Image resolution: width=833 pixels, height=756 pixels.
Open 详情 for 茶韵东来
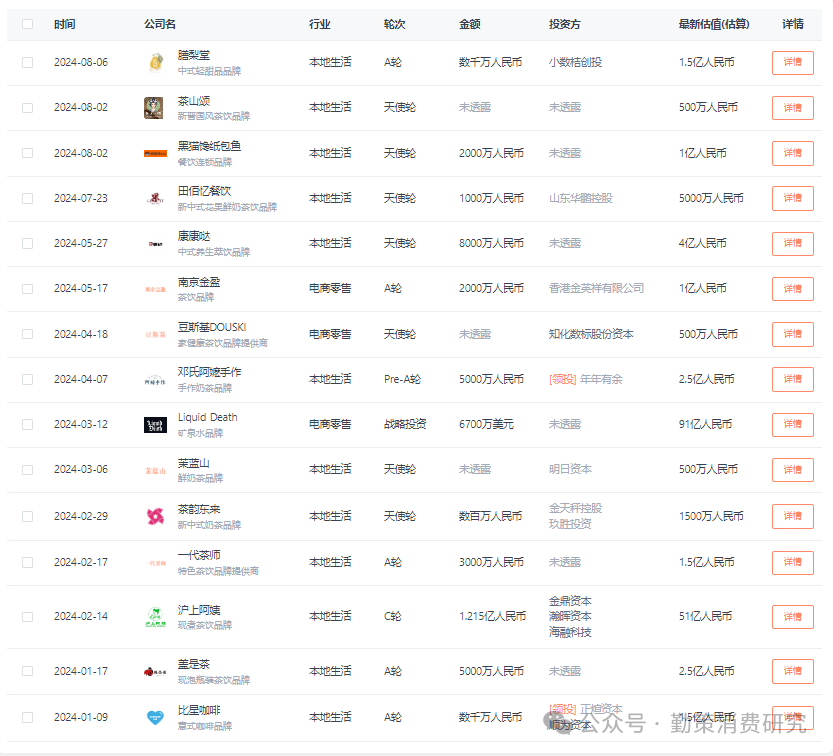793,516
